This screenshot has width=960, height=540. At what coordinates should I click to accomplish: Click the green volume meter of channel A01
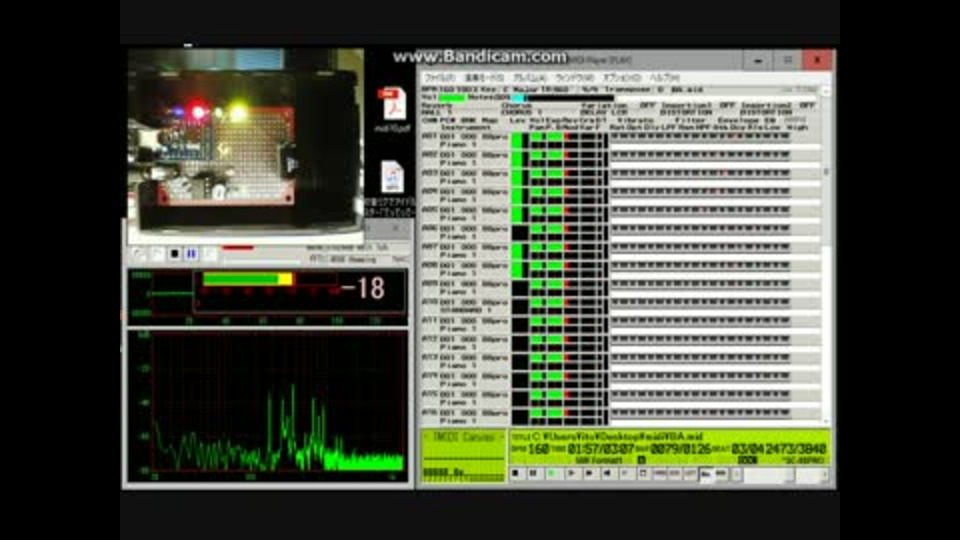517,141
